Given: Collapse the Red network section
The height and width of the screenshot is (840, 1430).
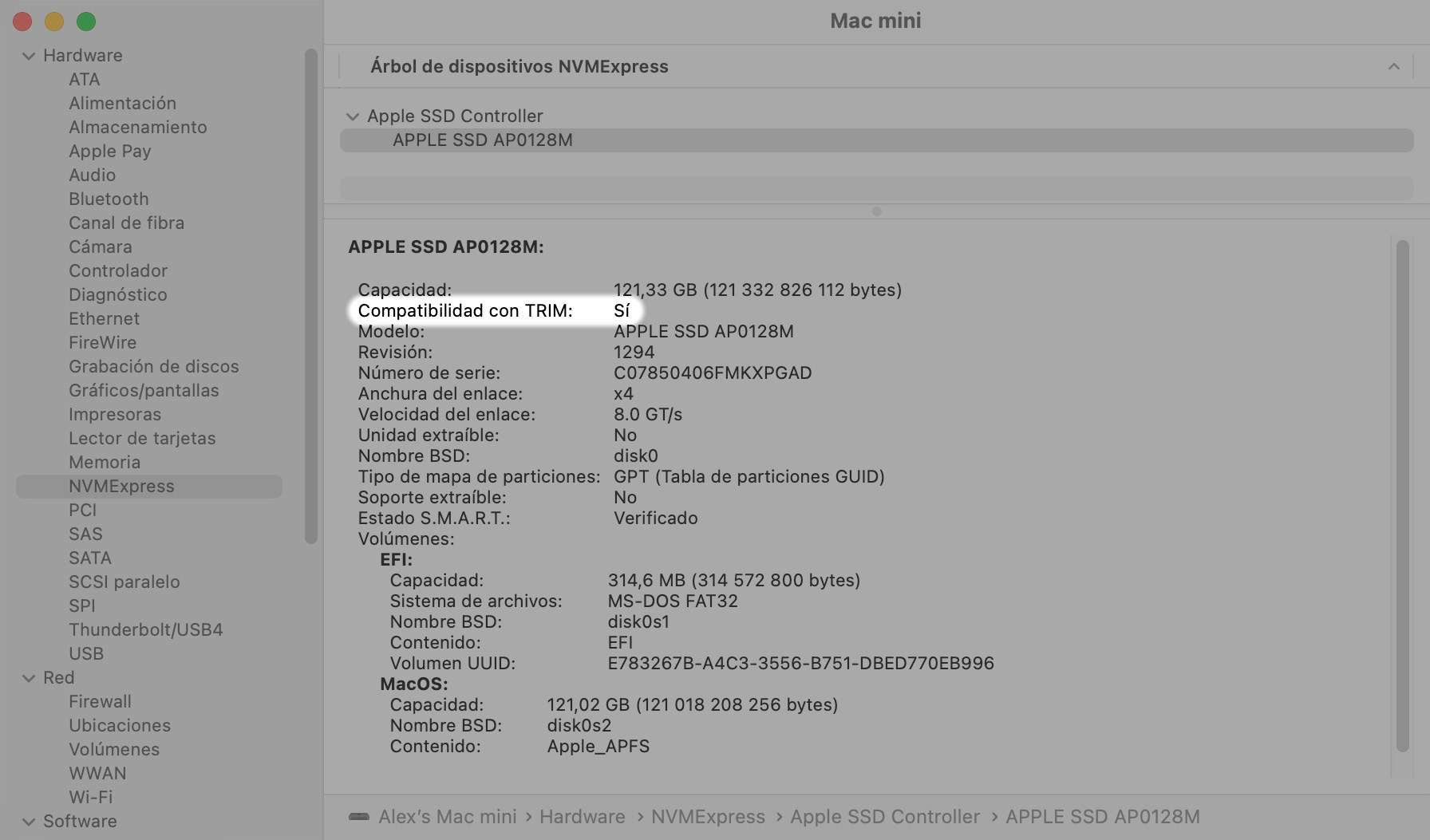Looking at the screenshot, I should [29, 678].
